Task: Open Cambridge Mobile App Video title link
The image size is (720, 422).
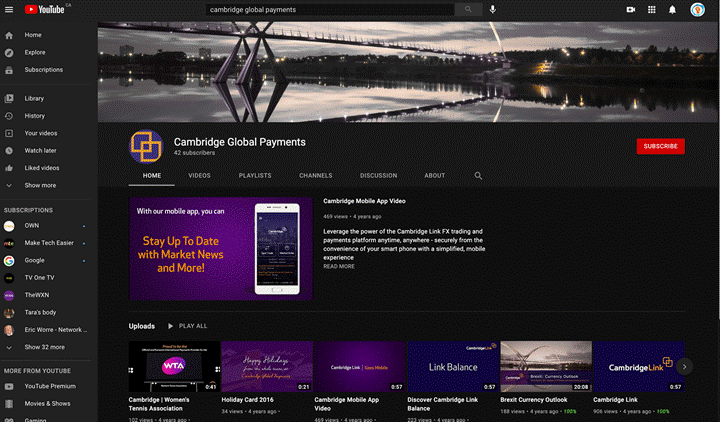Action: (364, 201)
